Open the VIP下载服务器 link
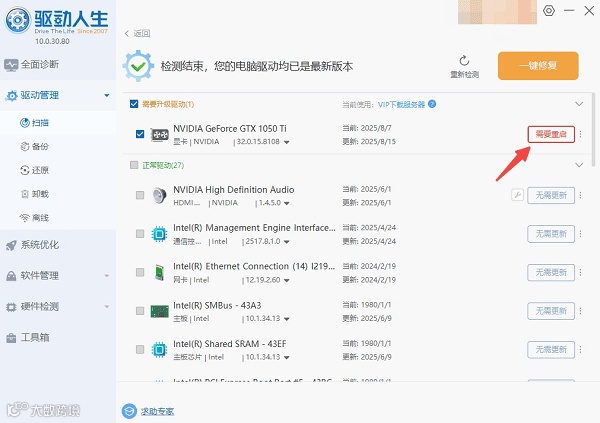 (401, 105)
